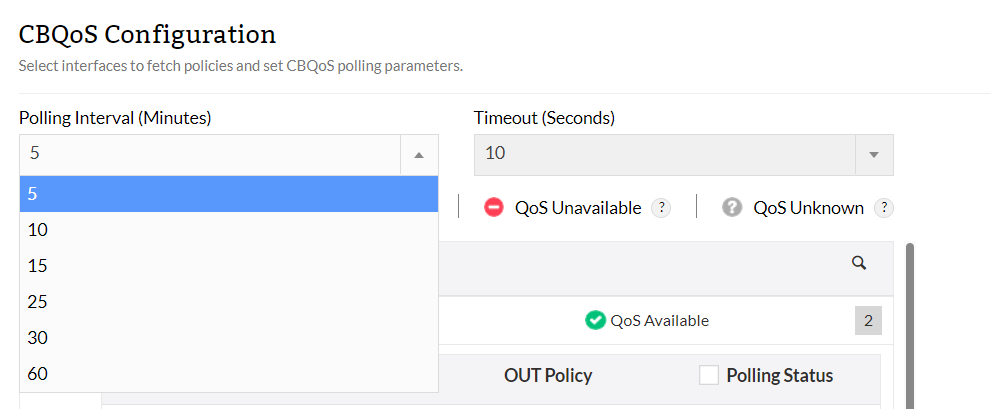The width and height of the screenshot is (991, 409).
Task: Click the Polling Interval input field
Action: coord(210,155)
